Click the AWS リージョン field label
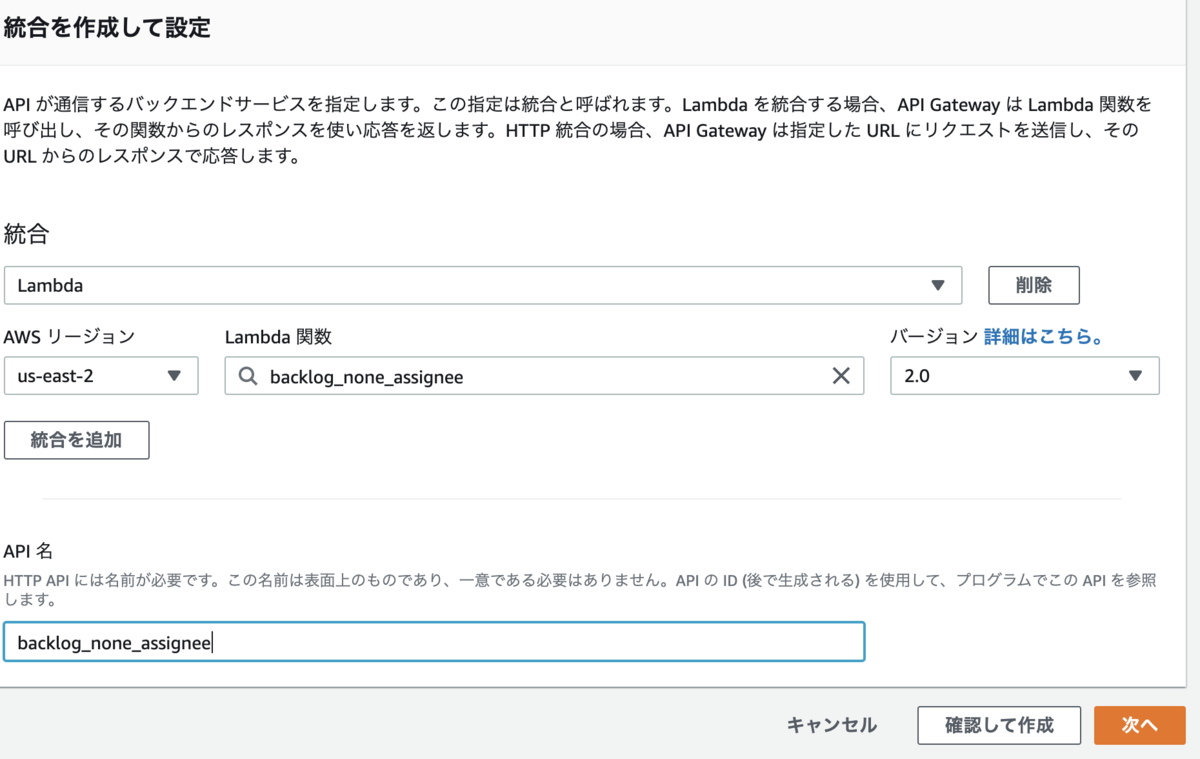 (x=70, y=337)
